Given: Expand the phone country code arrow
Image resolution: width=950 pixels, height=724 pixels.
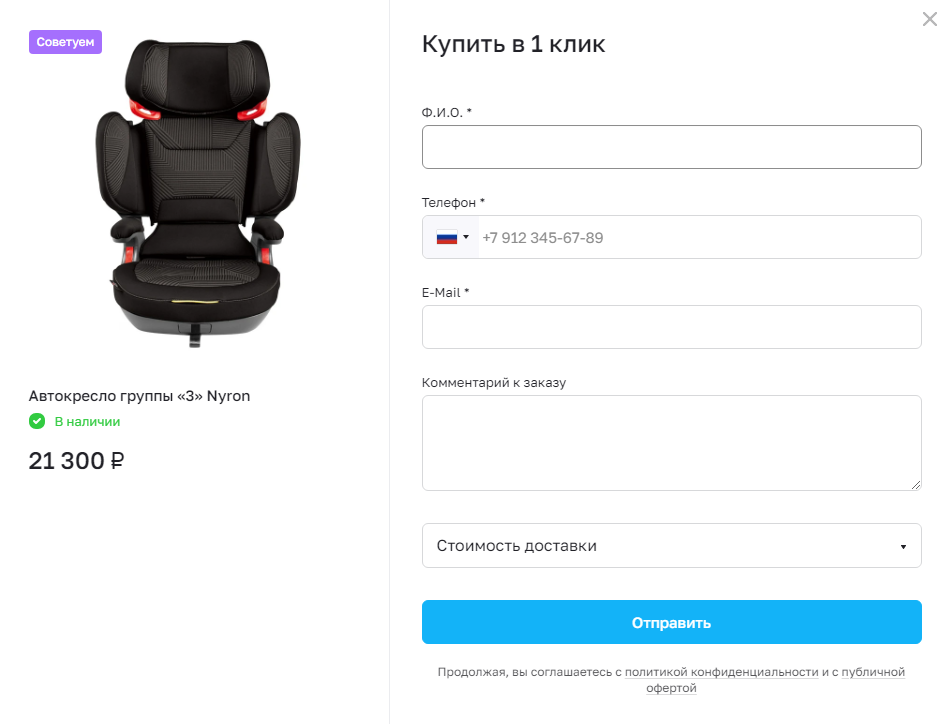Looking at the screenshot, I should point(466,237).
